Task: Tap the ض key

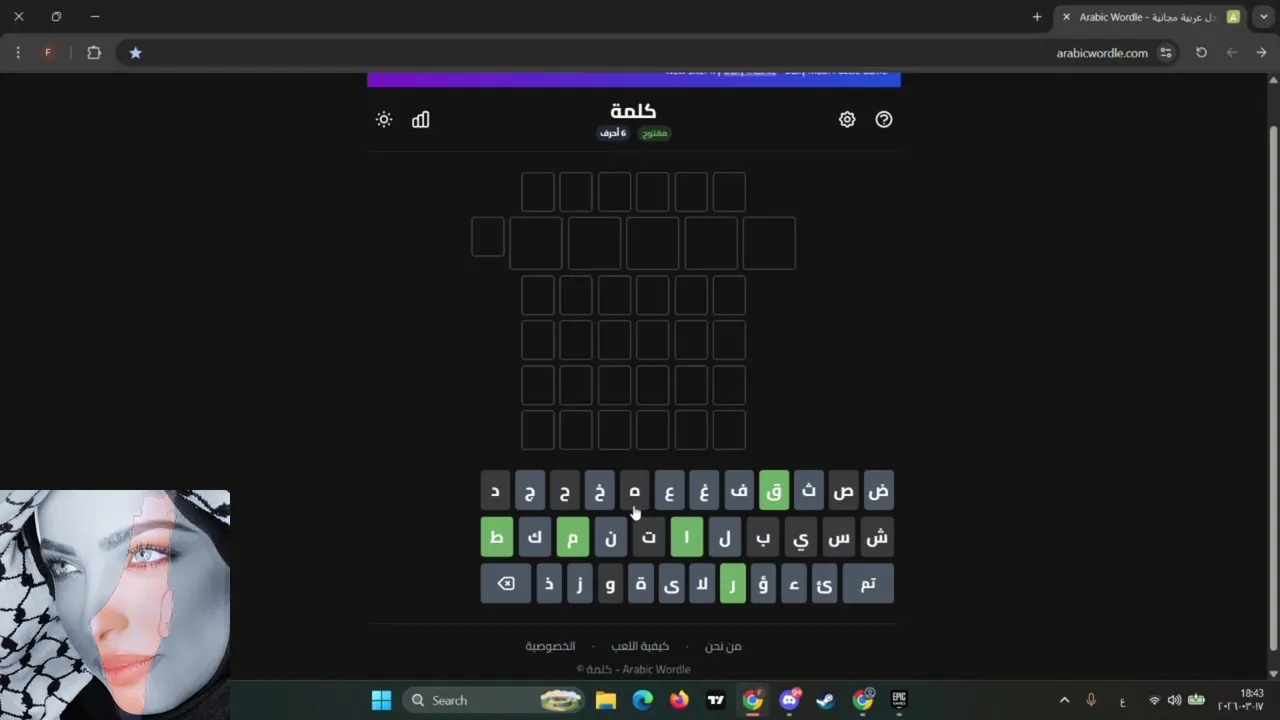Action: pos(879,491)
